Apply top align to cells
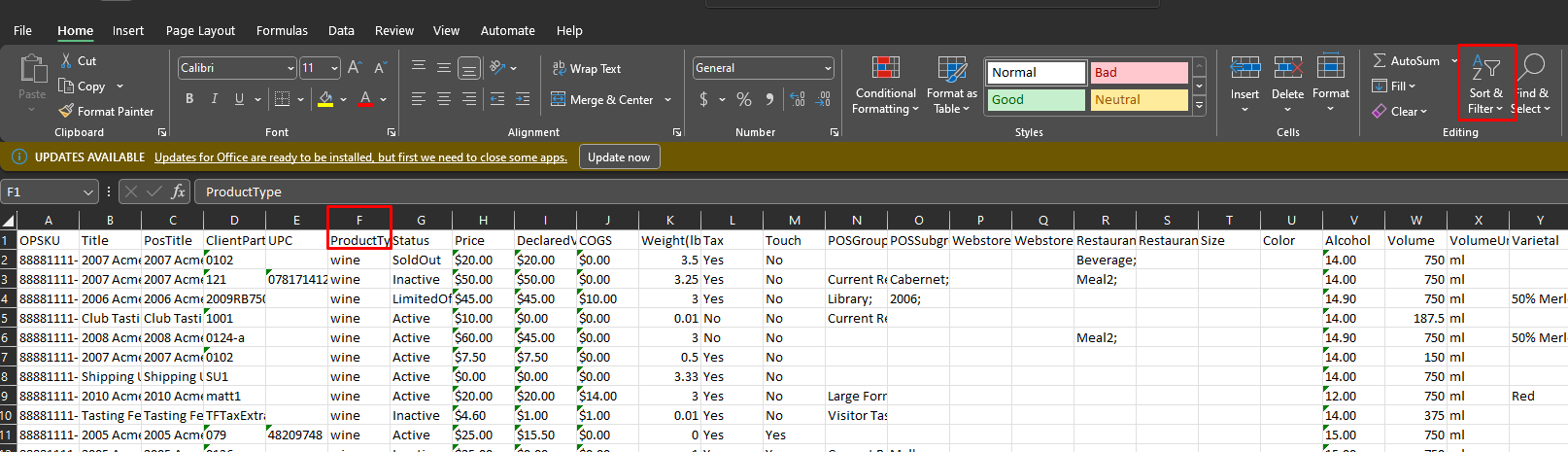1568x452 pixels. [419, 67]
